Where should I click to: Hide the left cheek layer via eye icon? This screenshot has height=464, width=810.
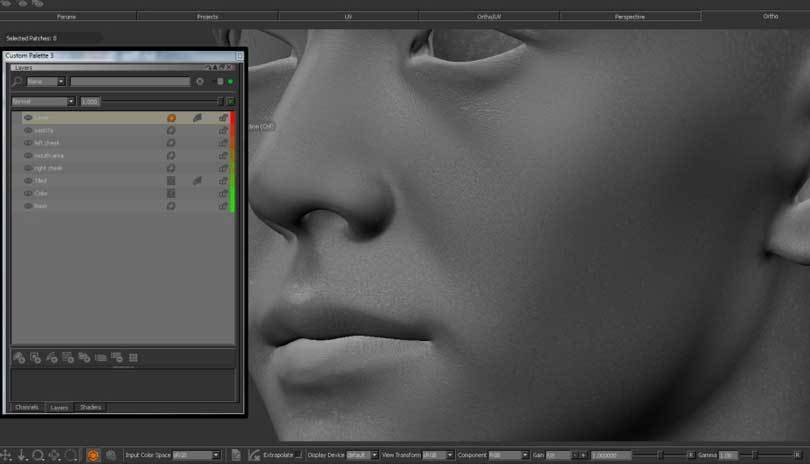(28, 143)
